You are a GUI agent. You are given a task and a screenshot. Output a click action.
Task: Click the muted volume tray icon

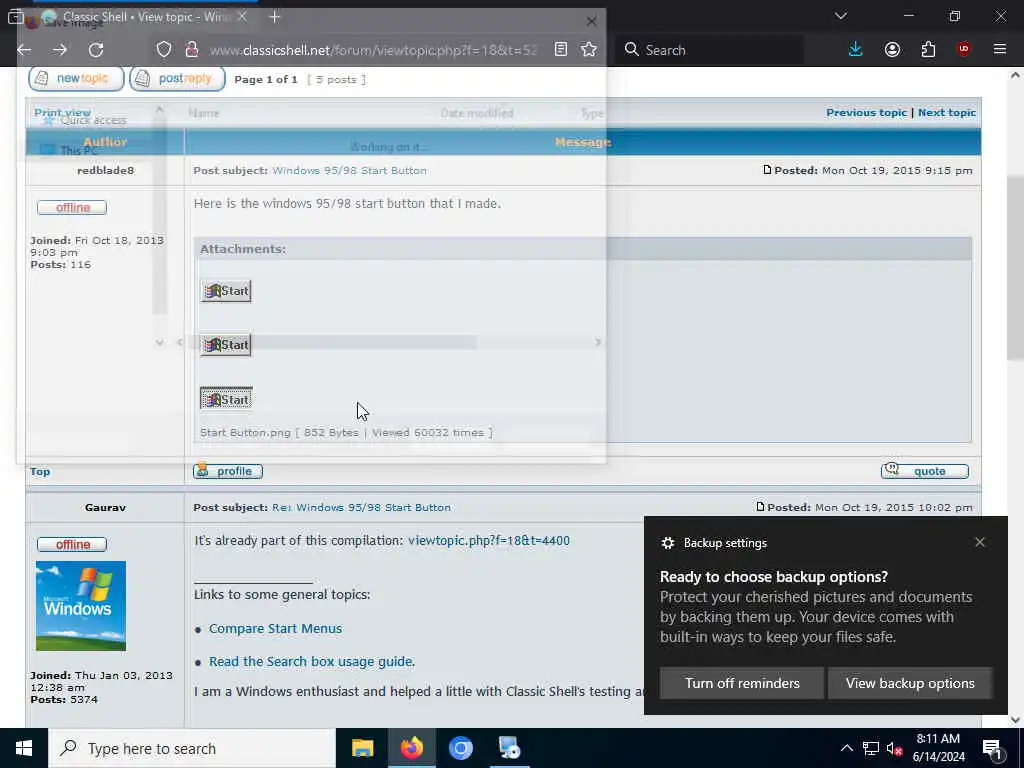895,748
